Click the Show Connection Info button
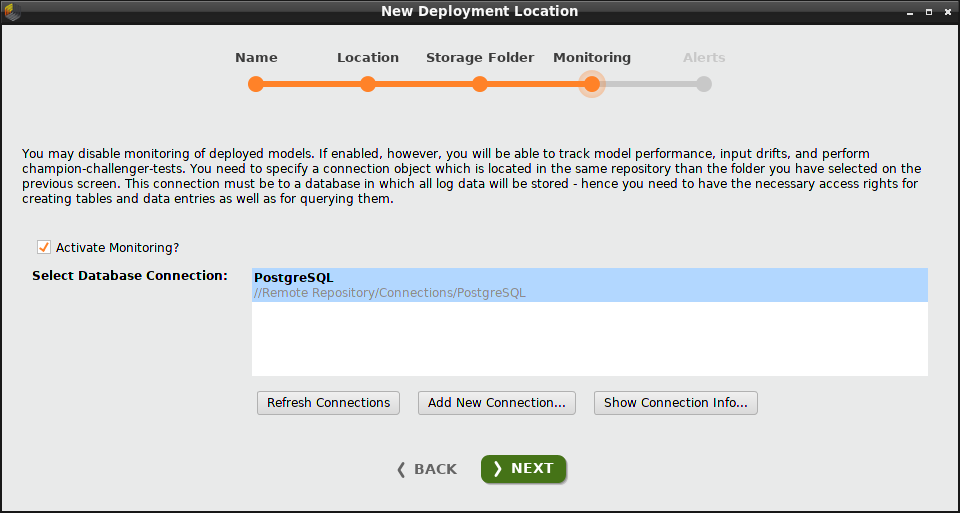 coord(676,403)
